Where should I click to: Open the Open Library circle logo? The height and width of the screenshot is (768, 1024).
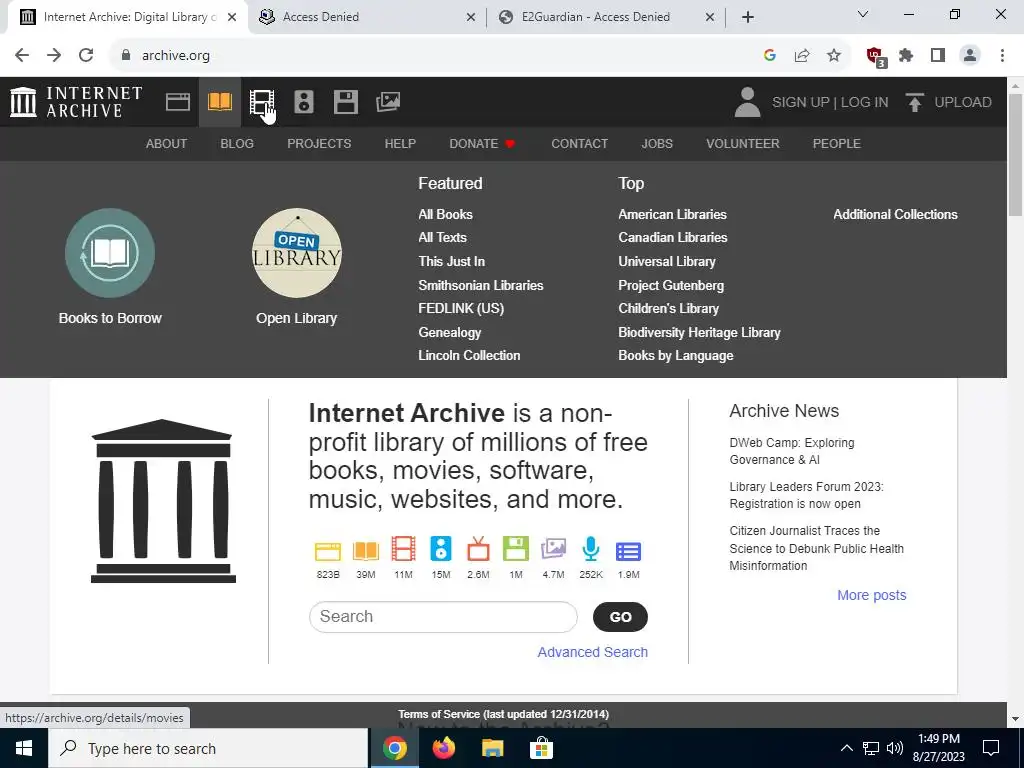(x=296, y=253)
